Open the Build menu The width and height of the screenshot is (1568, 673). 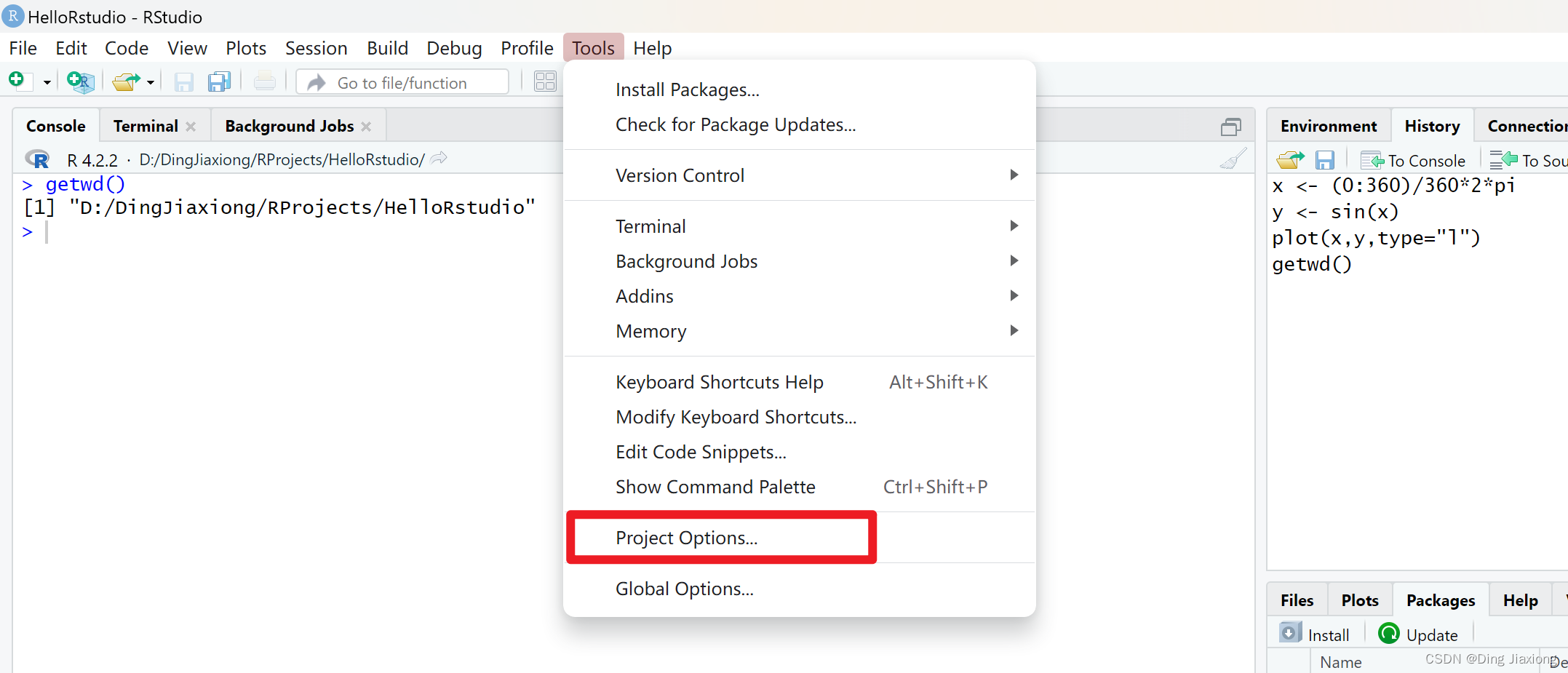click(388, 48)
